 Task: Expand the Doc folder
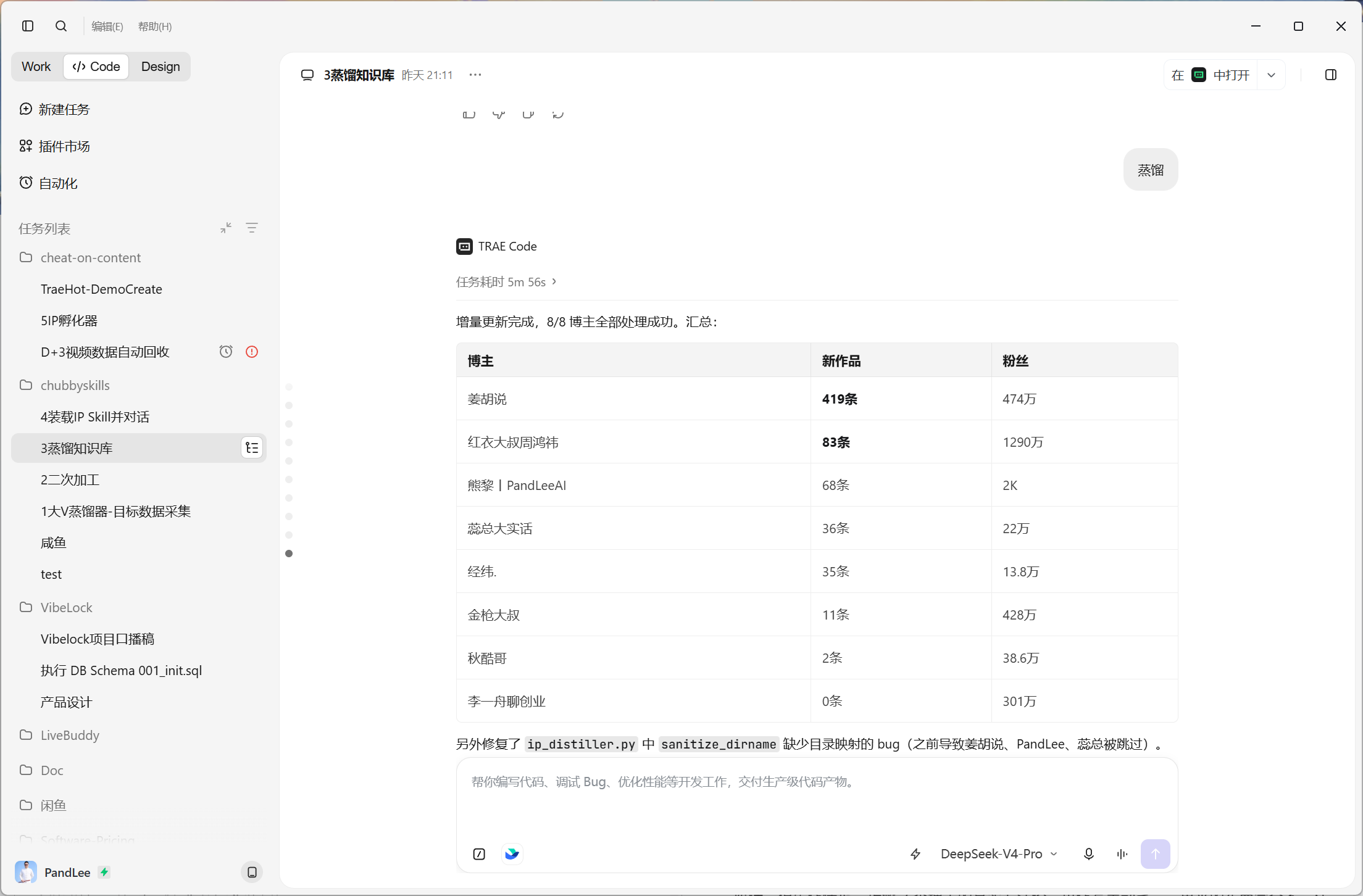(41, 770)
